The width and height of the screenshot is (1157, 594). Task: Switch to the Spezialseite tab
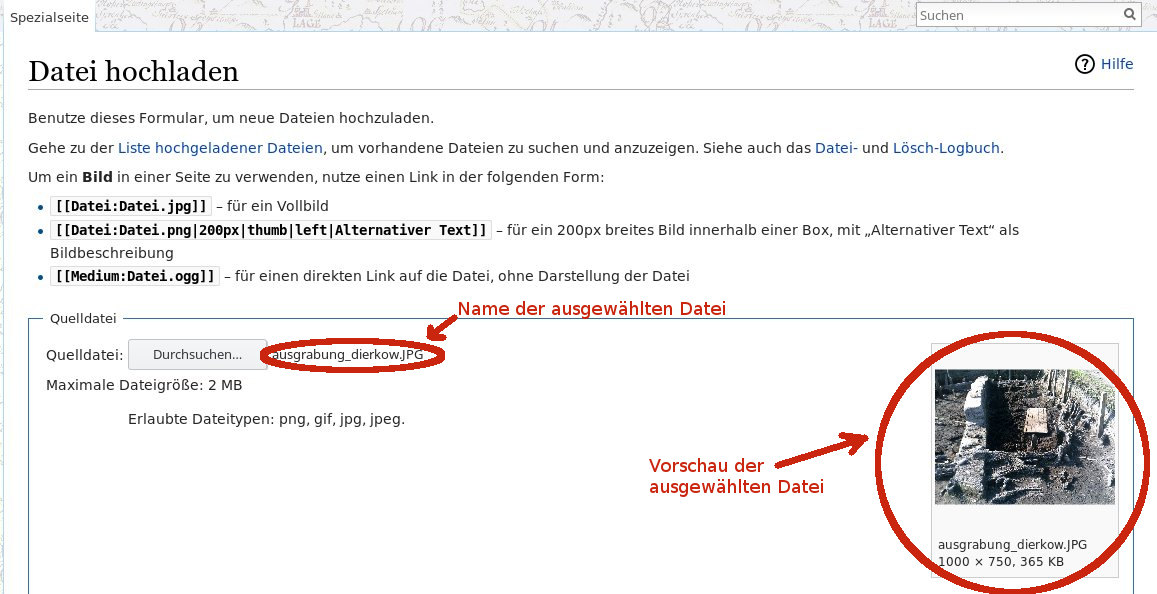coord(49,18)
